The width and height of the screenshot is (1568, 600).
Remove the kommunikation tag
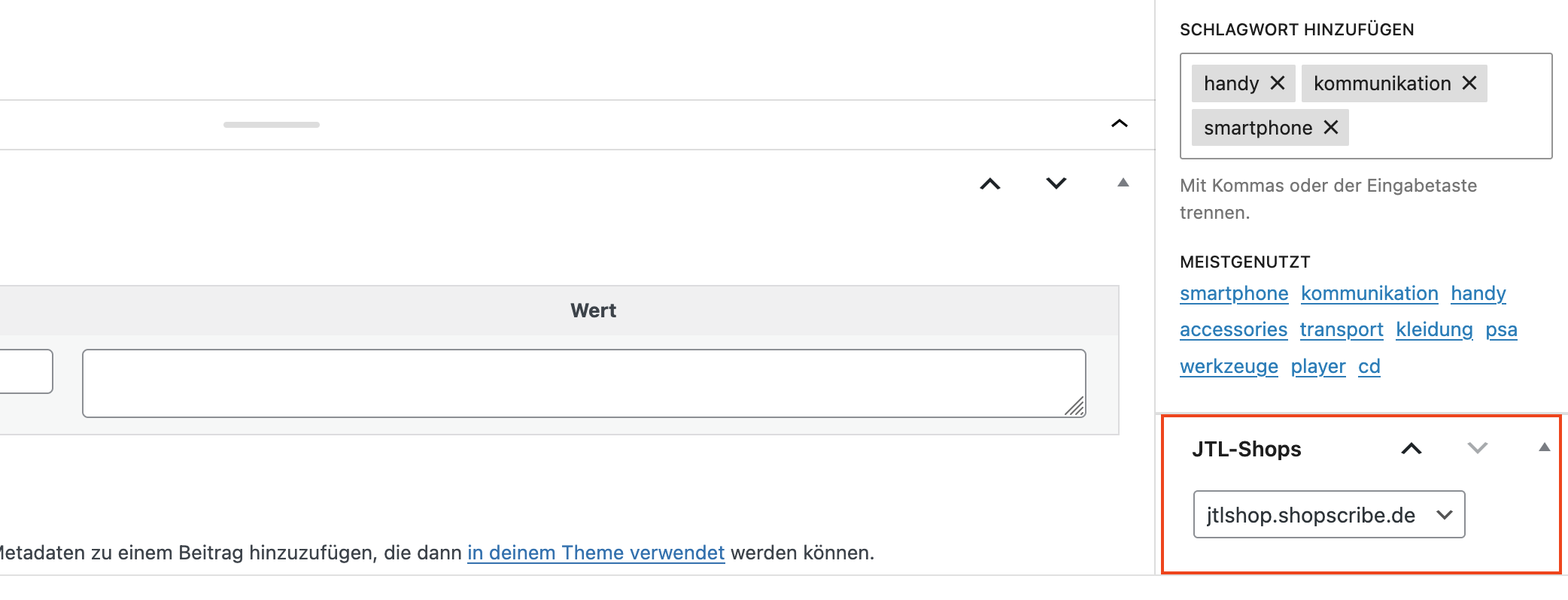point(1469,83)
